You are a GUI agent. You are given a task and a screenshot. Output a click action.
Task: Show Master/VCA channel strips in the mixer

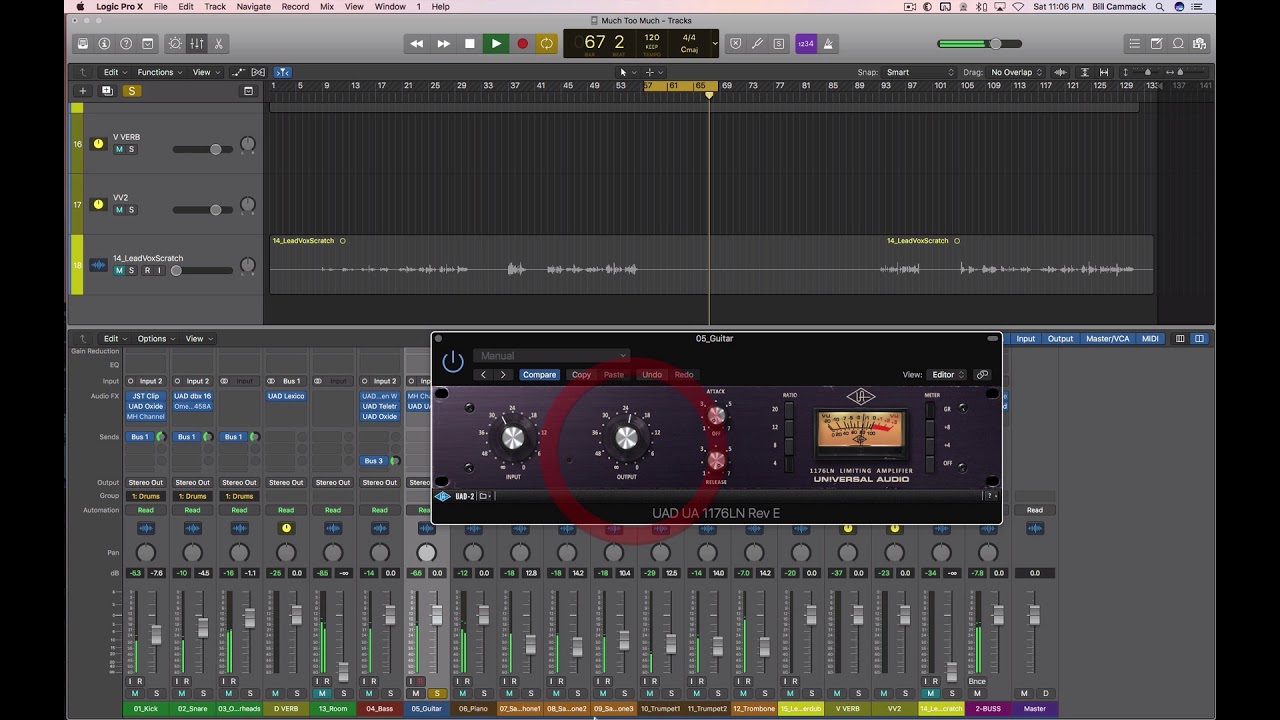(1107, 339)
